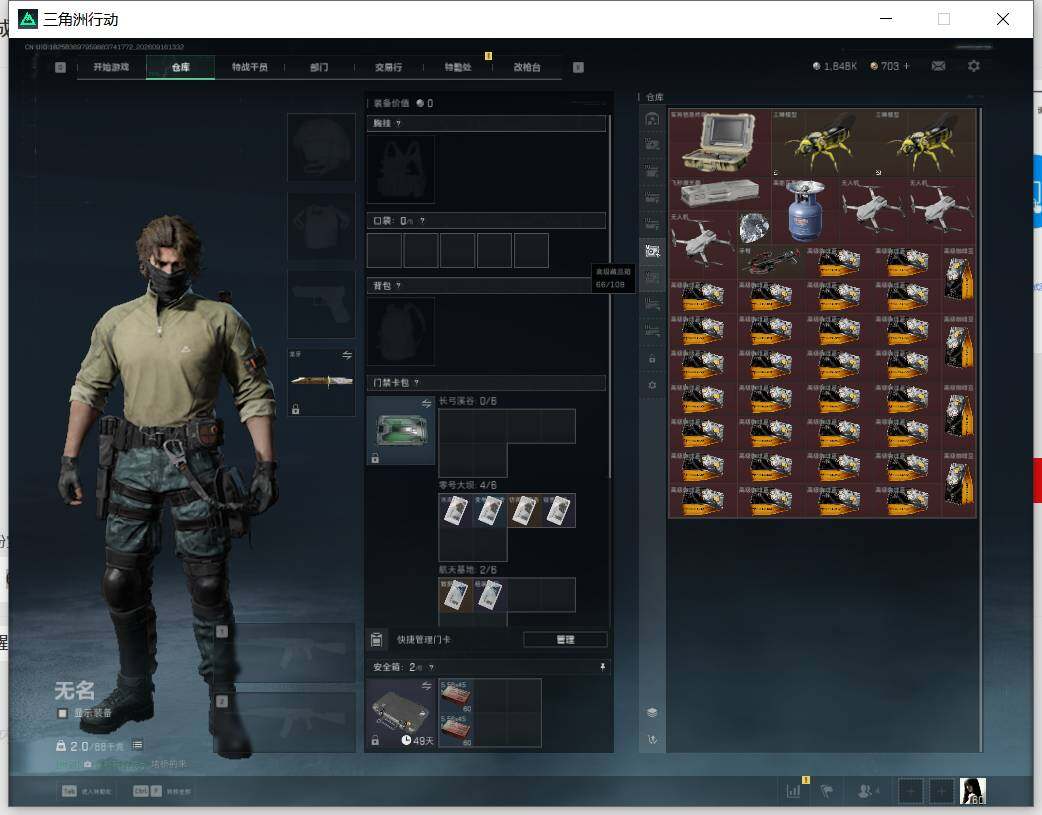The image size is (1042, 815).
Task: Click the gear icon in warehouse sidebar
Action: click(652, 385)
